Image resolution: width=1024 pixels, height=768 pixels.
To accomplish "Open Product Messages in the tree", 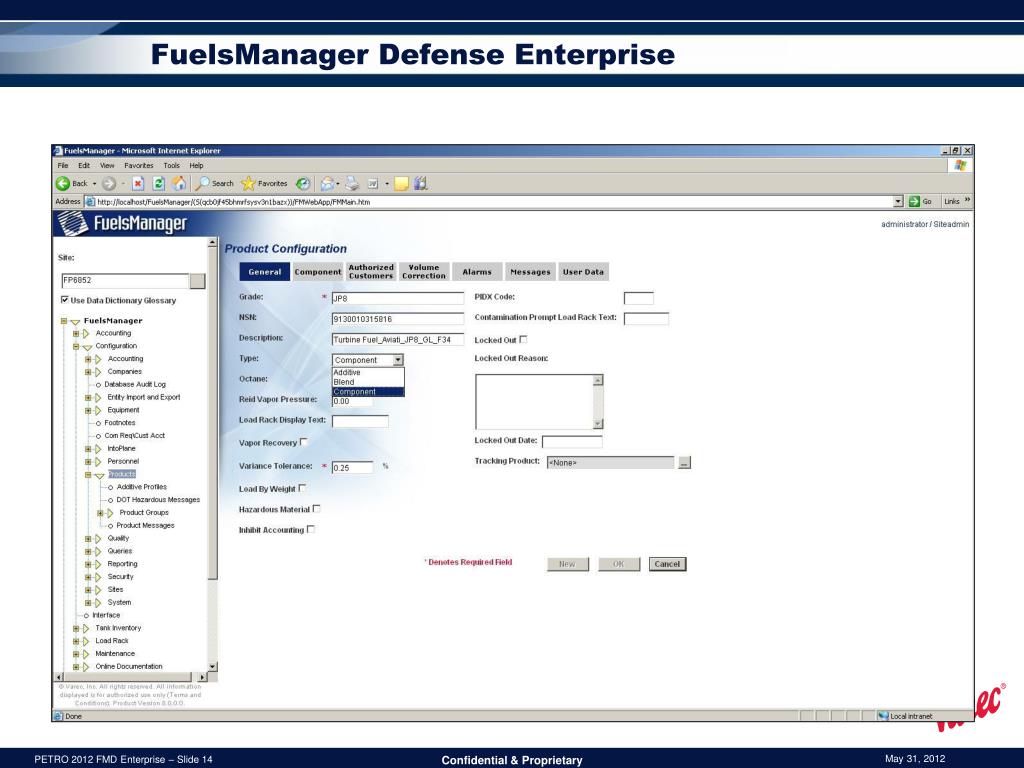I will 145,526.
